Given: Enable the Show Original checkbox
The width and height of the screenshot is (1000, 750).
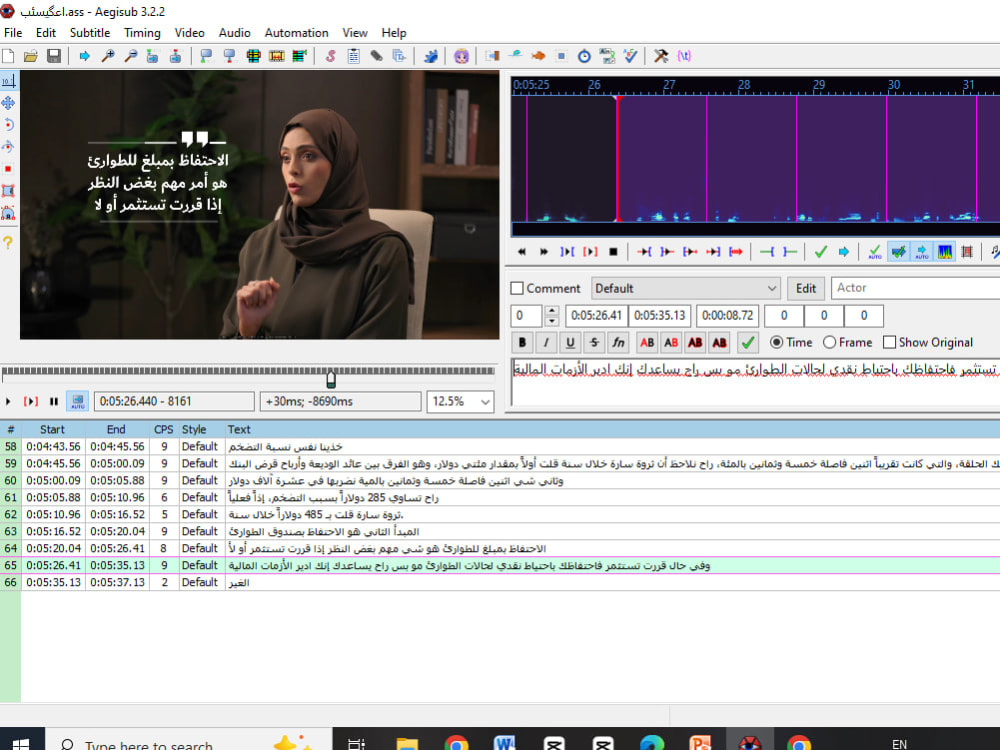Looking at the screenshot, I should coord(889,342).
